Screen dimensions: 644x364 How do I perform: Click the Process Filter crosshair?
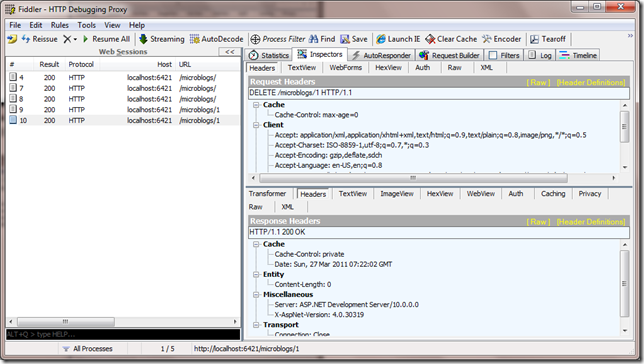[255, 39]
